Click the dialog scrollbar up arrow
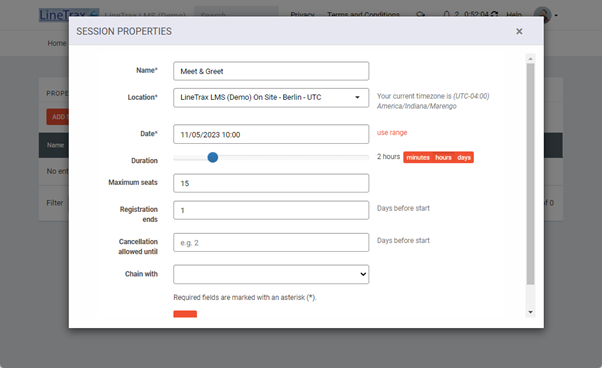The image size is (602, 368). point(530,59)
